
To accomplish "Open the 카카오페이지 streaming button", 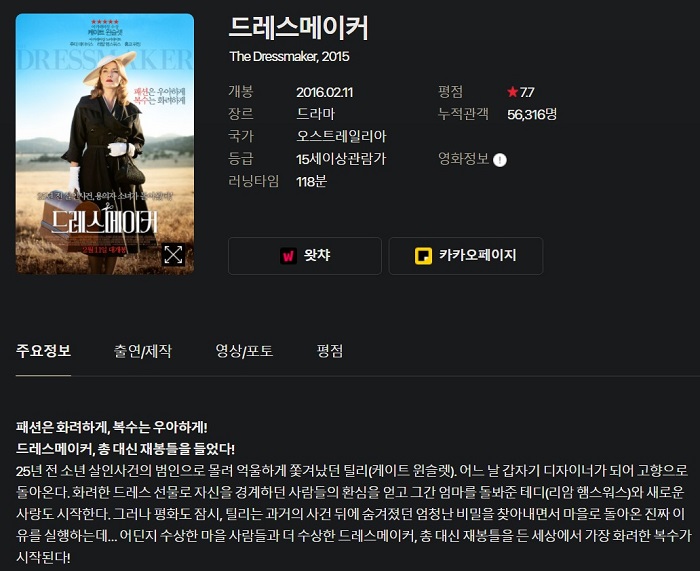I will click(466, 256).
